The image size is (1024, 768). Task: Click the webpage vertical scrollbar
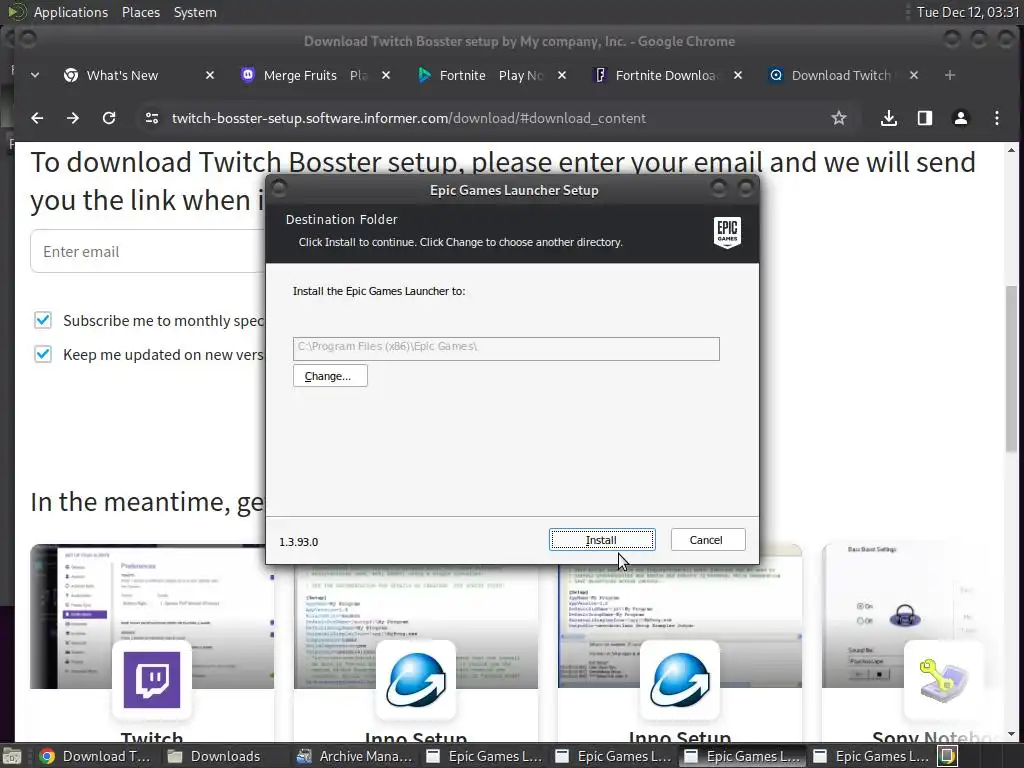1012,368
